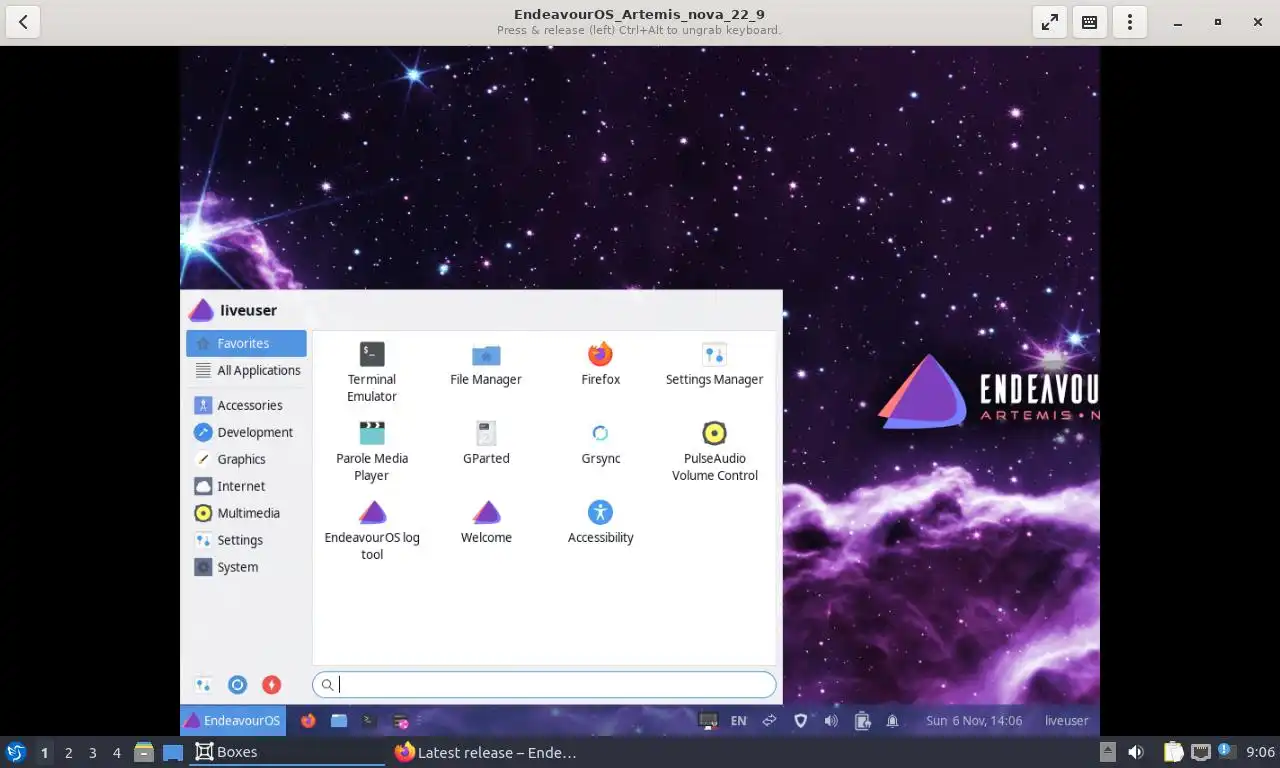1280x768 pixels.
Task: Open the Accessories category
Action: tap(246, 405)
